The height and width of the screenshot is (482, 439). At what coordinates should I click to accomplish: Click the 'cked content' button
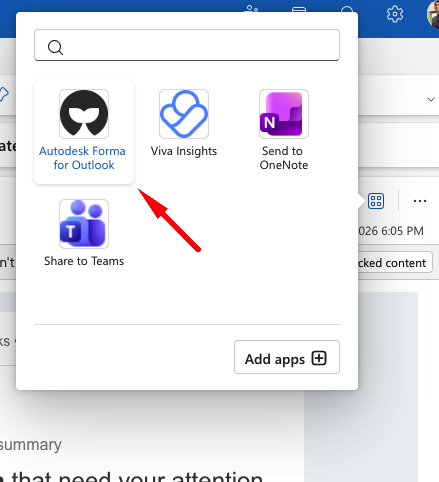[x=395, y=263]
